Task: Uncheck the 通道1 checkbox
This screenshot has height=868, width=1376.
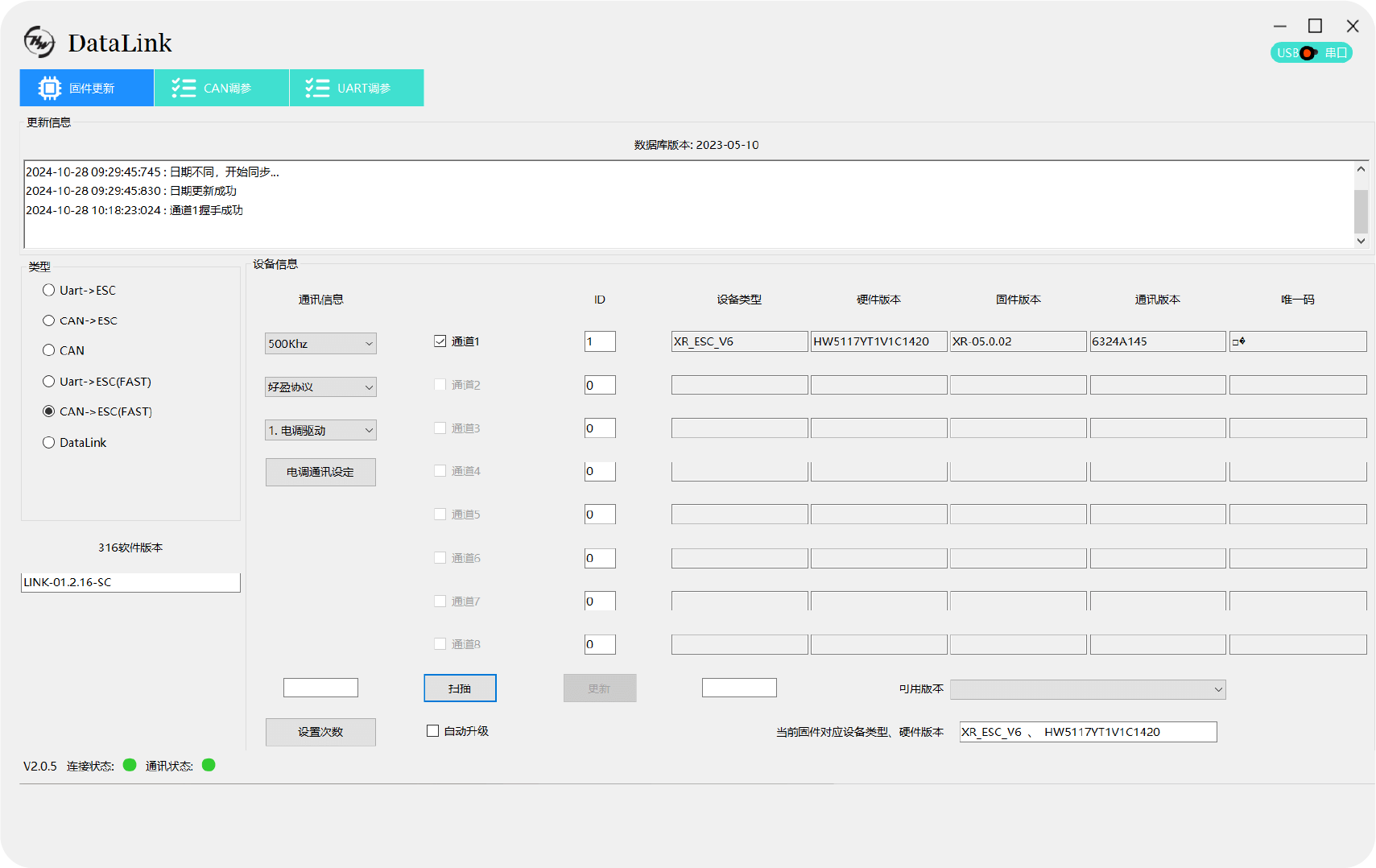Action: tap(440, 341)
